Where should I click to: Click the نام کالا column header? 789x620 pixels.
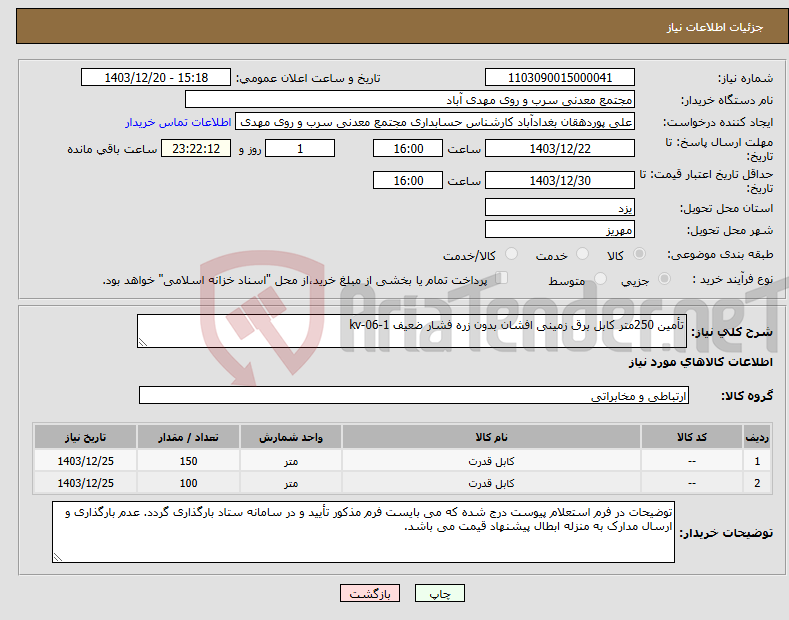pyautogui.click(x=491, y=437)
